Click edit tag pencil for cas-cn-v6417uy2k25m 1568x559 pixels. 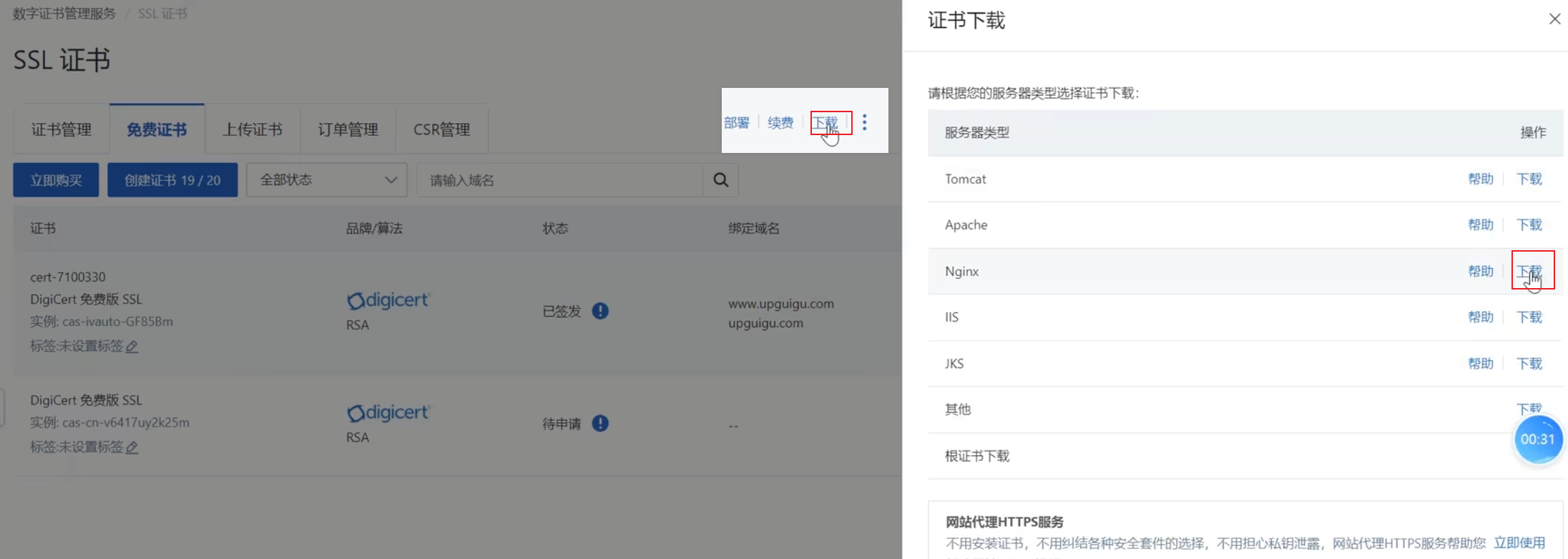(x=132, y=447)
